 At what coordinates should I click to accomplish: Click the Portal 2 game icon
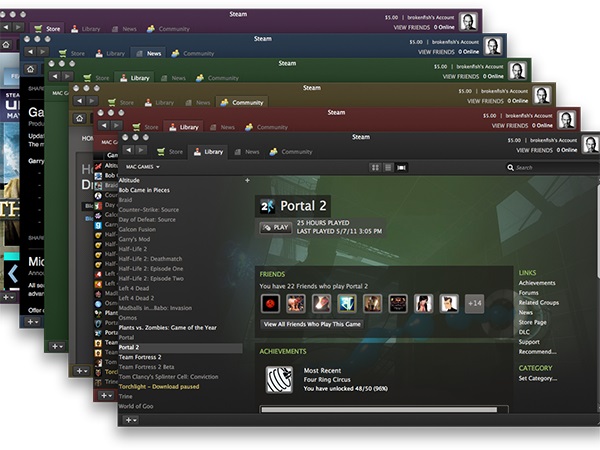(x=267, y=206)
